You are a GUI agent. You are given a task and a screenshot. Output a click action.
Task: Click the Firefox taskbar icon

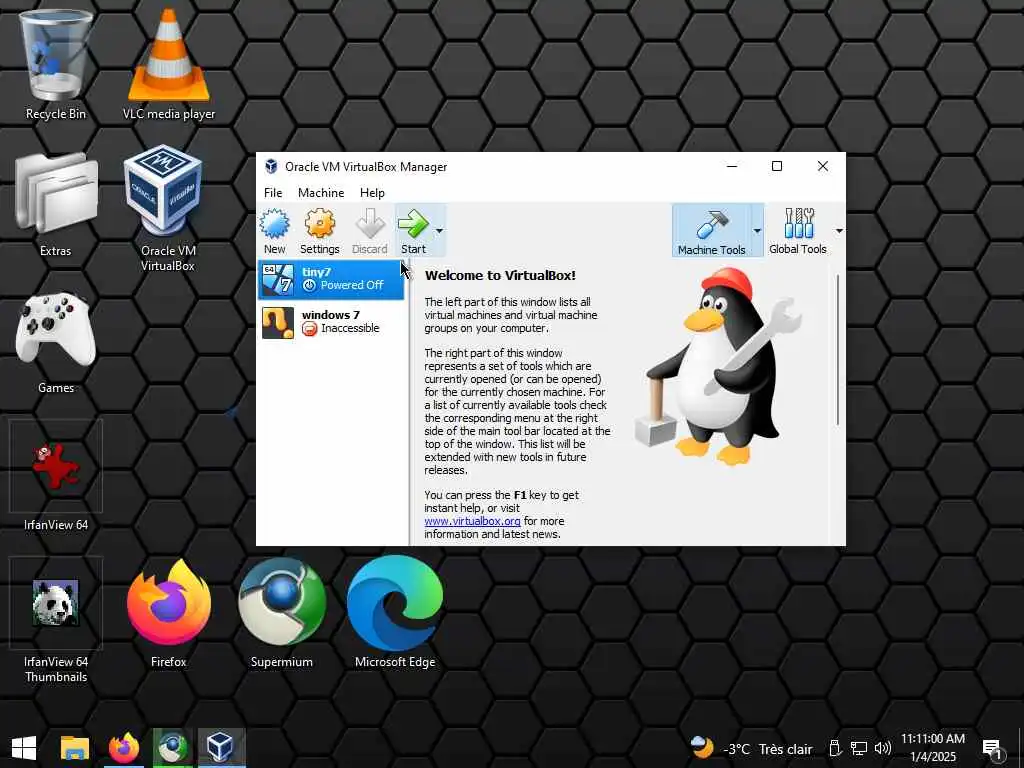pos(124,748)
